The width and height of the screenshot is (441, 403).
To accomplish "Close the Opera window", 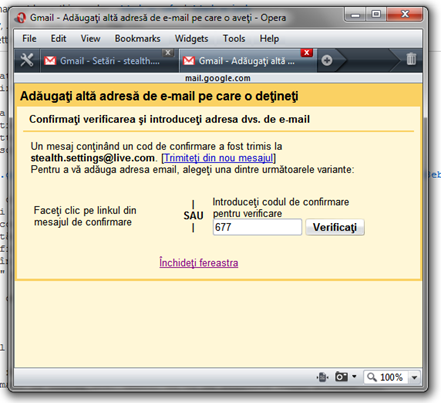I will pyautogui.click(x=405, y=14).
